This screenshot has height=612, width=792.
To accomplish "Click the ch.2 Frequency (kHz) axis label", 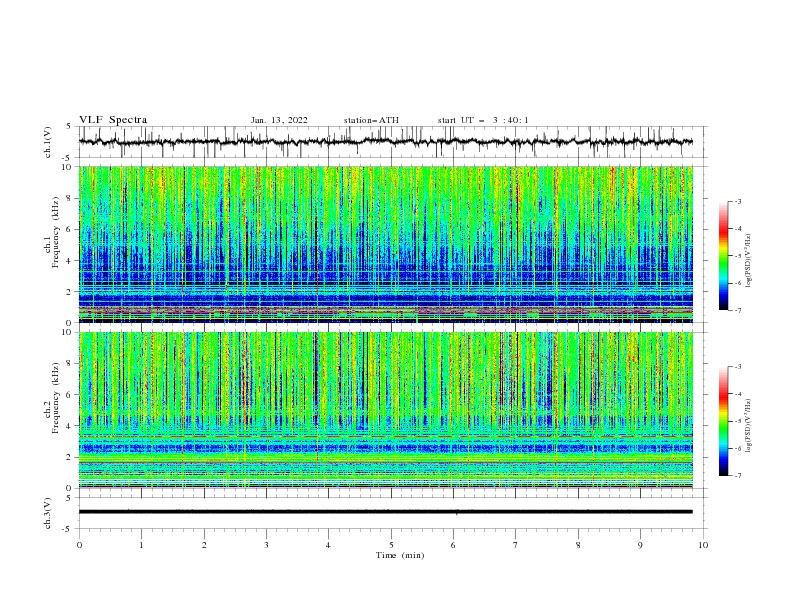I will pos(52,398).
